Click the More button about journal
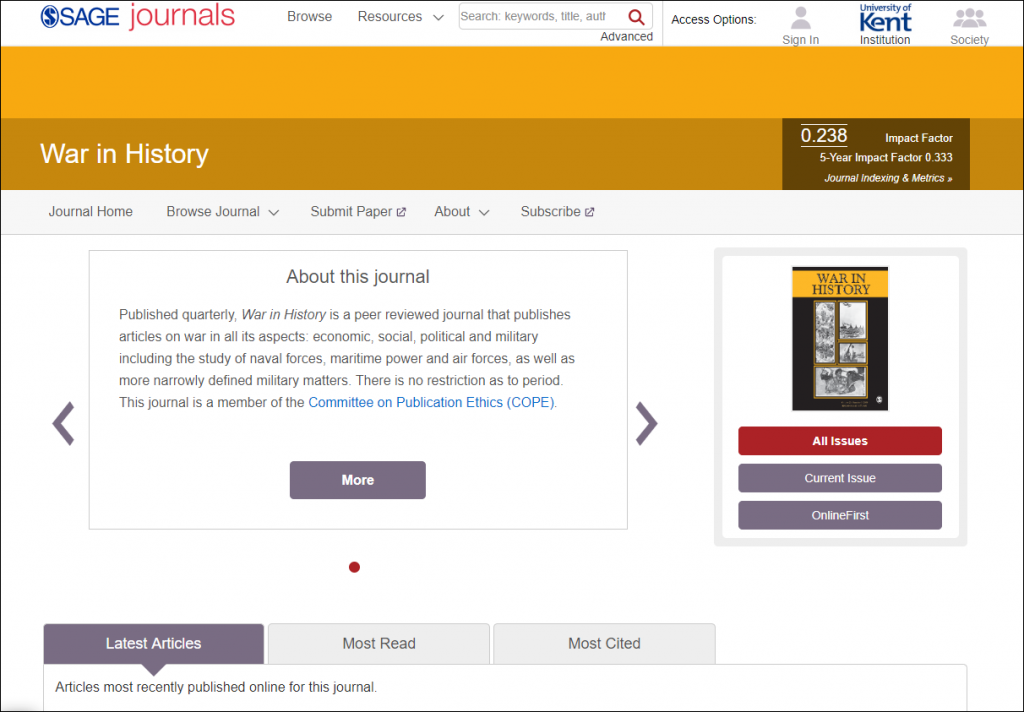 357,480
